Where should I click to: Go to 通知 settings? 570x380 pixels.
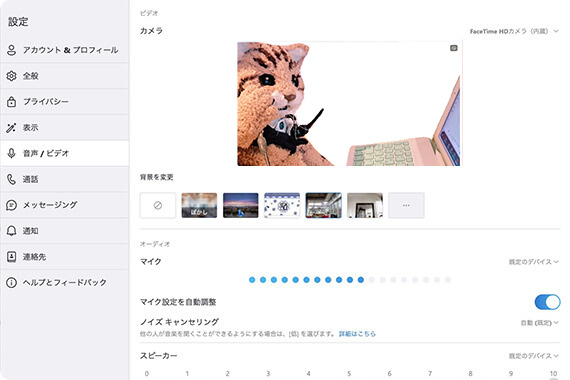coord(65,231)
